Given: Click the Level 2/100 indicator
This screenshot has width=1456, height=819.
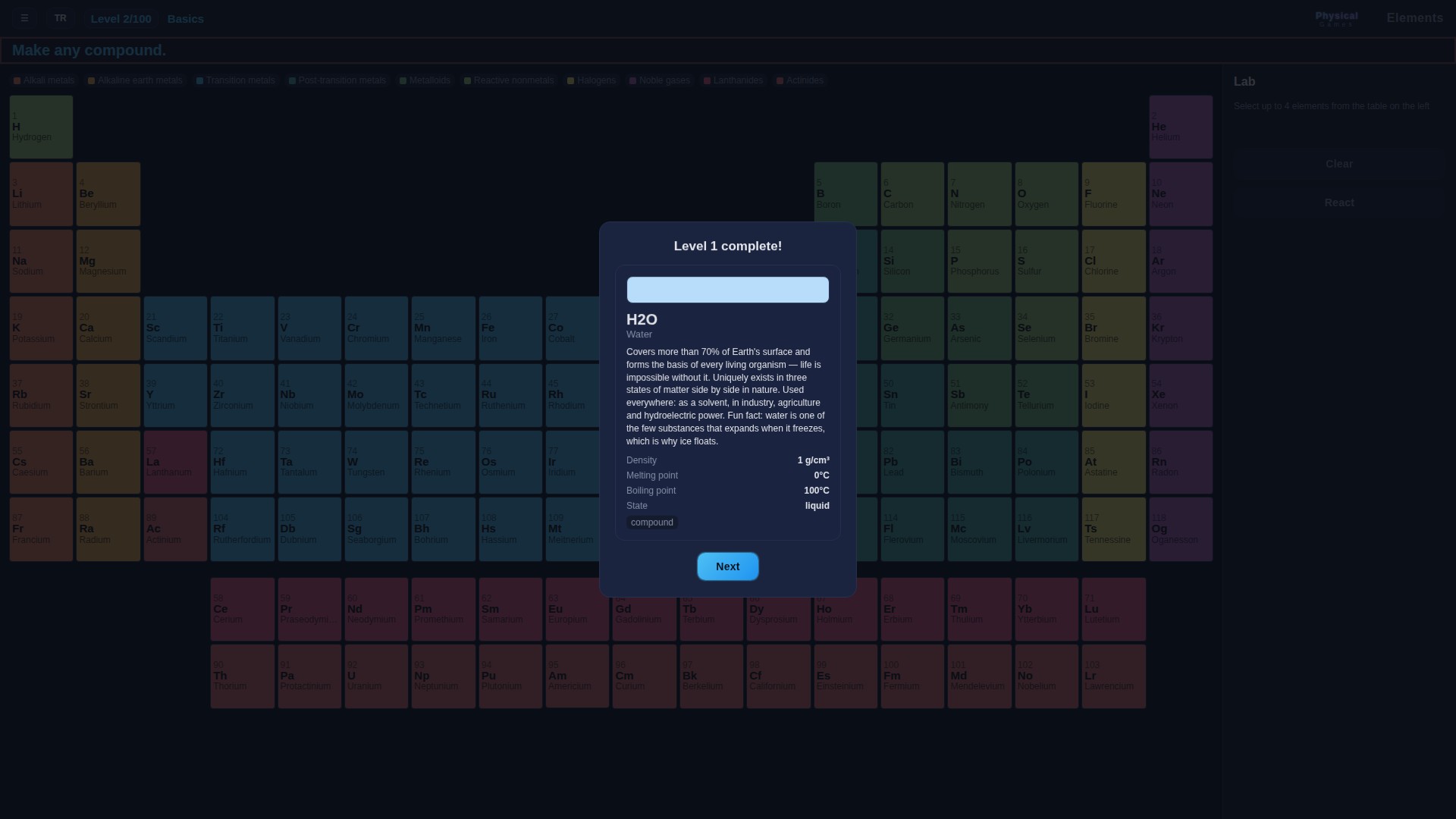Looking at the screenshot, I should pyautogui.click(x=121, y=19).
